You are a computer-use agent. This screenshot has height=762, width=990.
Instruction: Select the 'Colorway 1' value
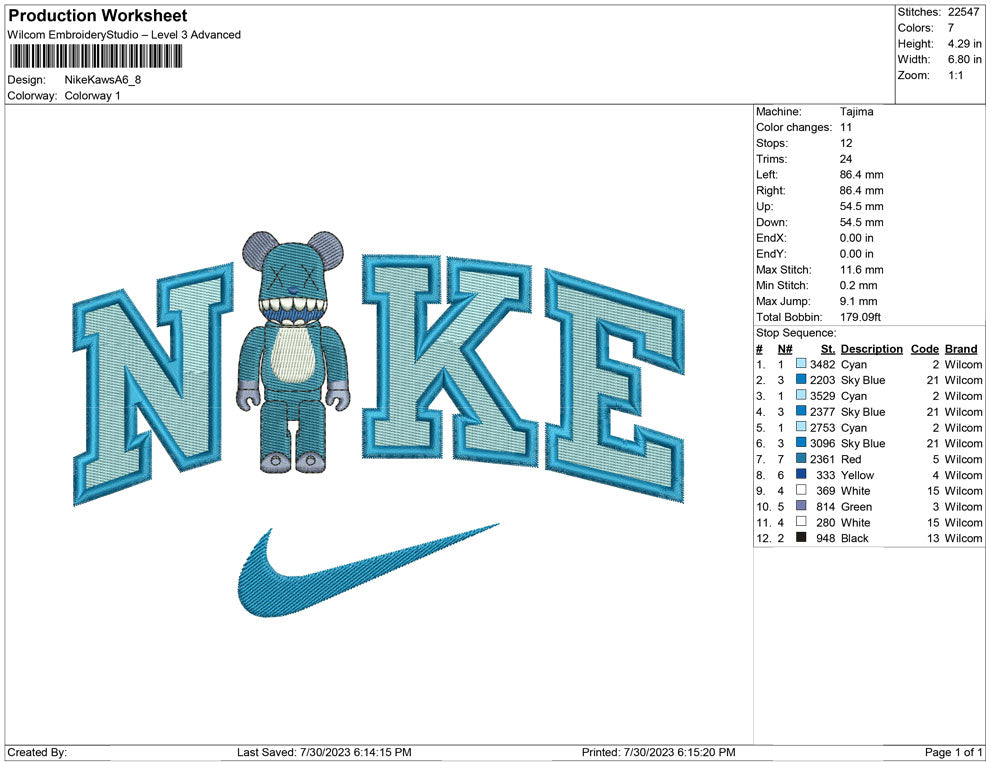pyautogui.click(x=92, y=96)
